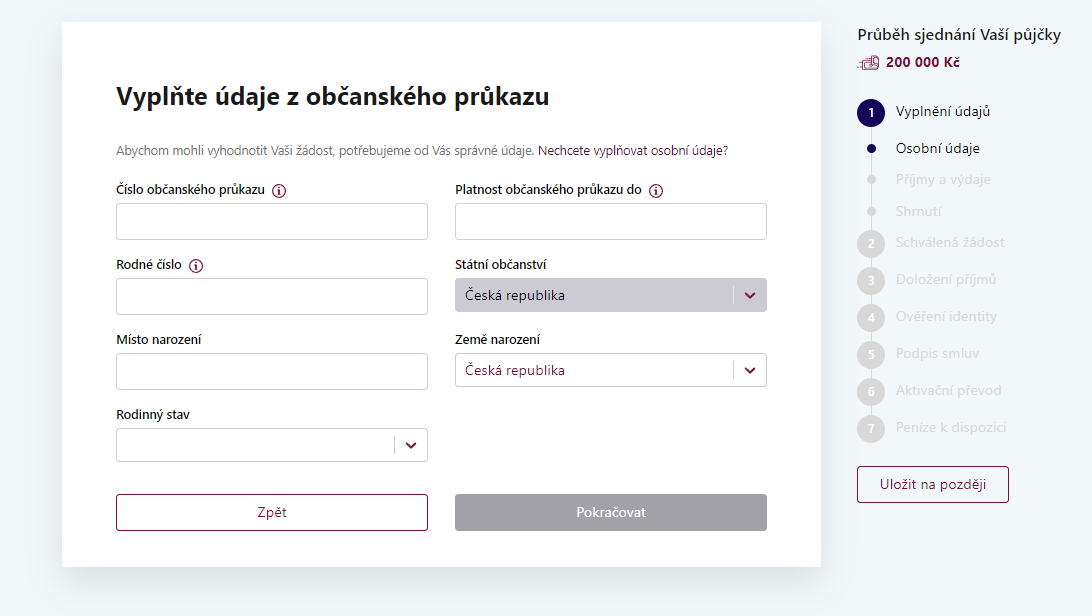Click step circle 3 Doložení příjmů
Screen dimensions: 1092x616
pos(870,280)
